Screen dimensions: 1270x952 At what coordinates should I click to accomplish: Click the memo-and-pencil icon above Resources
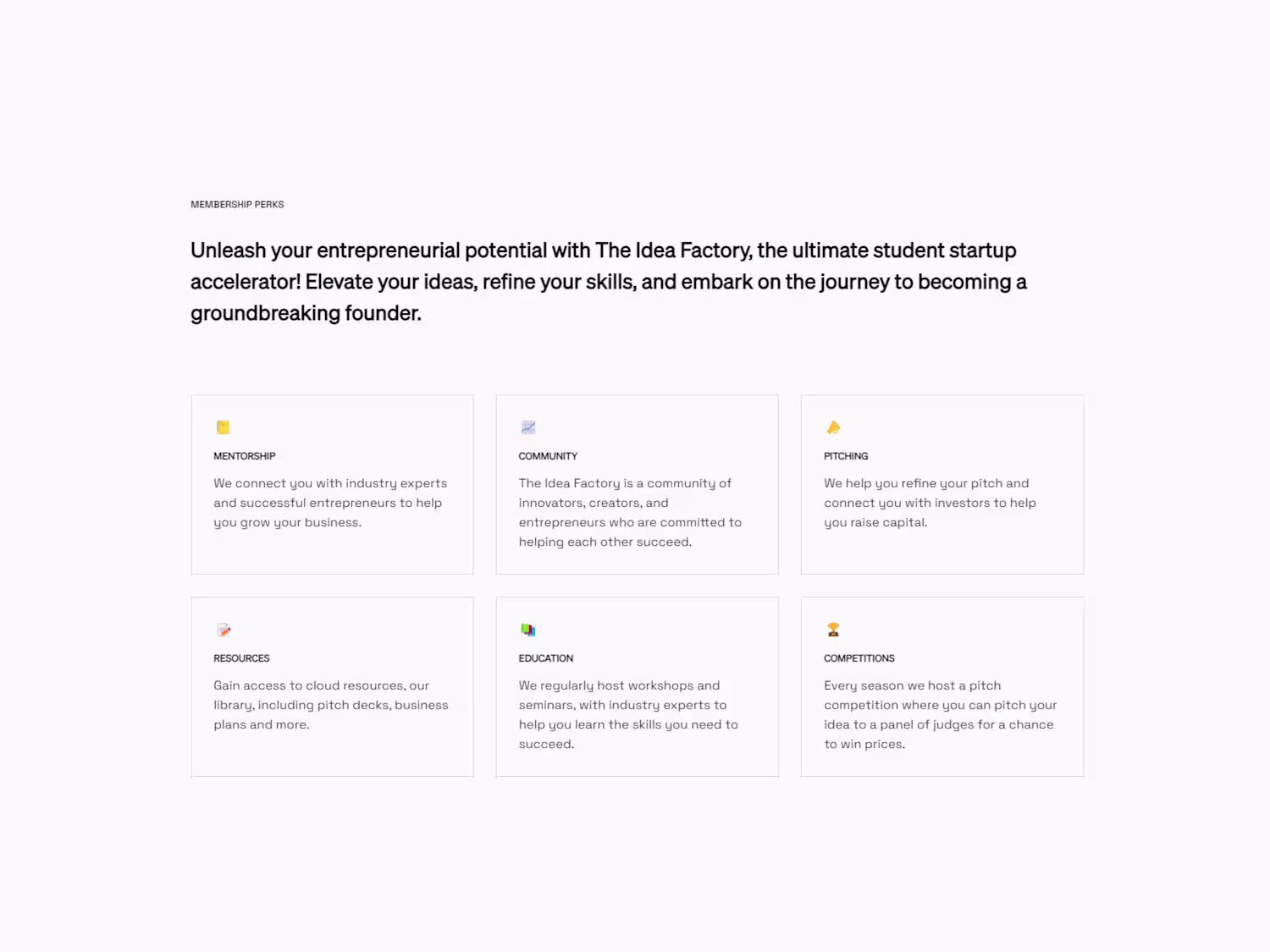pos(224,630)
